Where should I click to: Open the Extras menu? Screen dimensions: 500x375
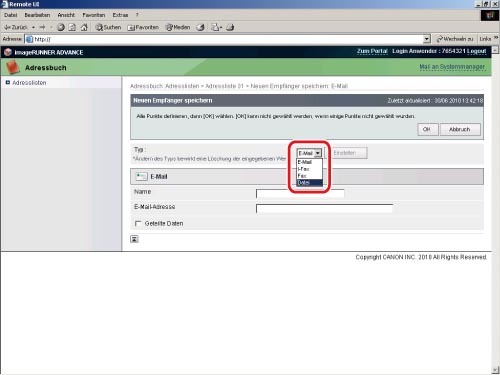120,15
